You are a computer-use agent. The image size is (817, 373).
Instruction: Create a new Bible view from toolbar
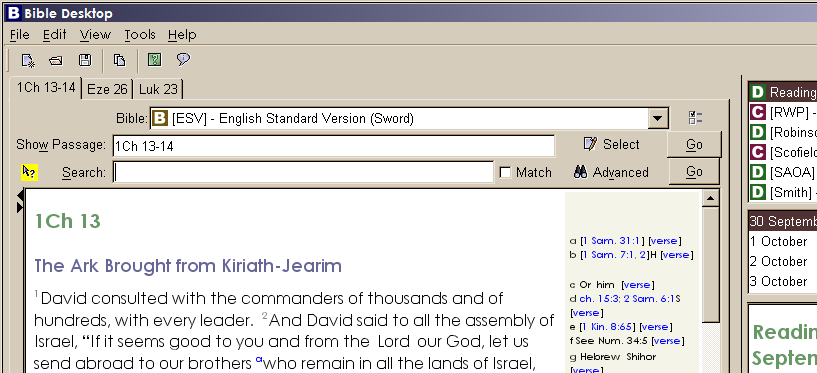(28, 60)
